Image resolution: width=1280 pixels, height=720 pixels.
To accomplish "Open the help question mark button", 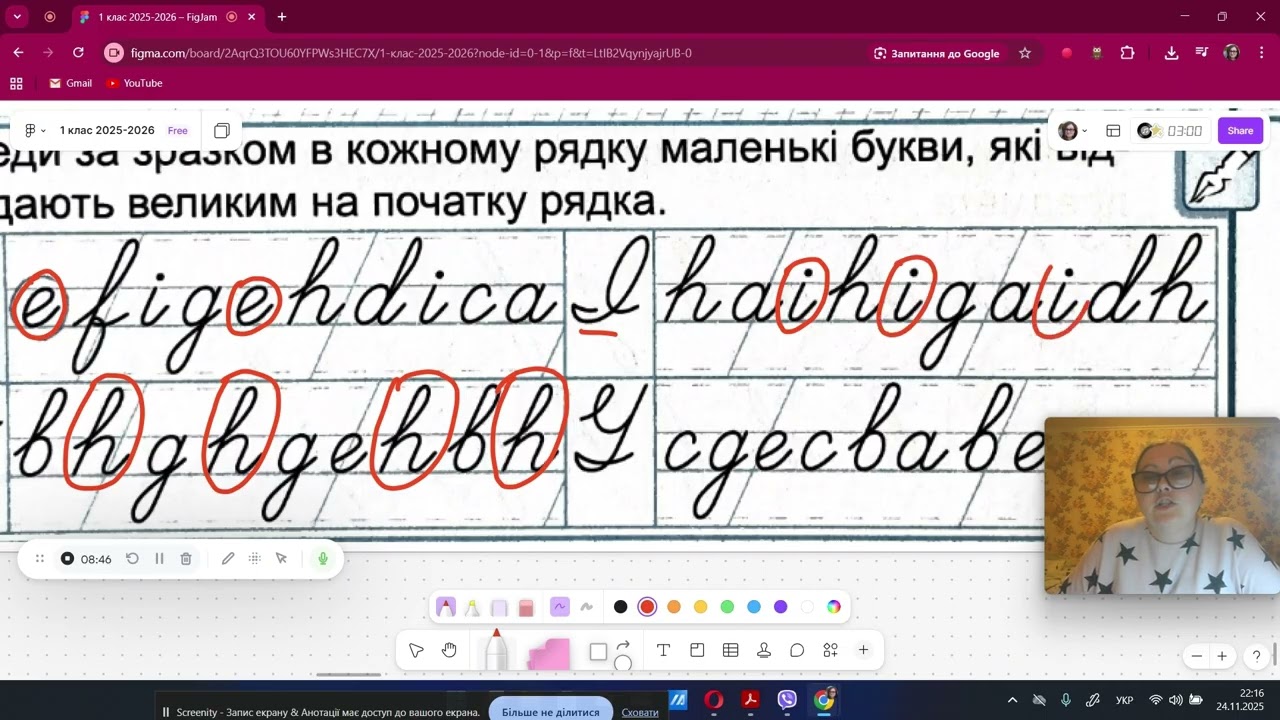I will pos(1257,657).
